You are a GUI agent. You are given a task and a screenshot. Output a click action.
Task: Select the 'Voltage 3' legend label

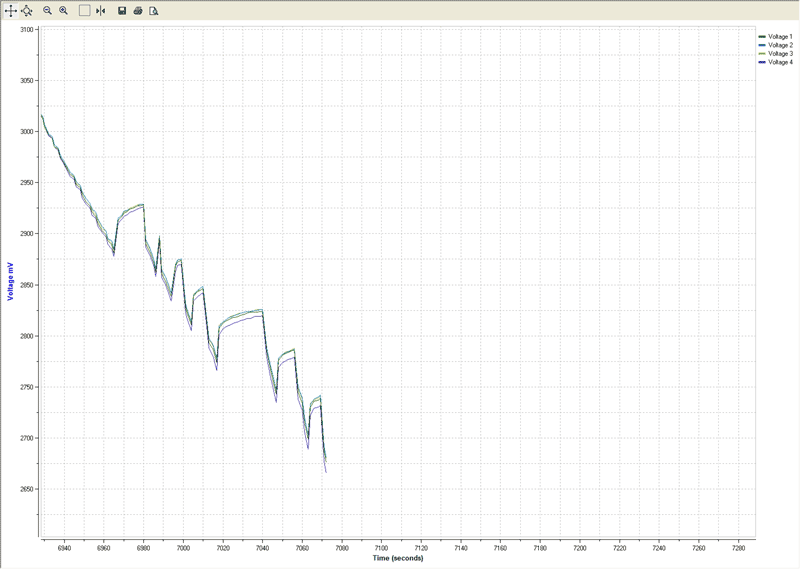pos(780,54)
